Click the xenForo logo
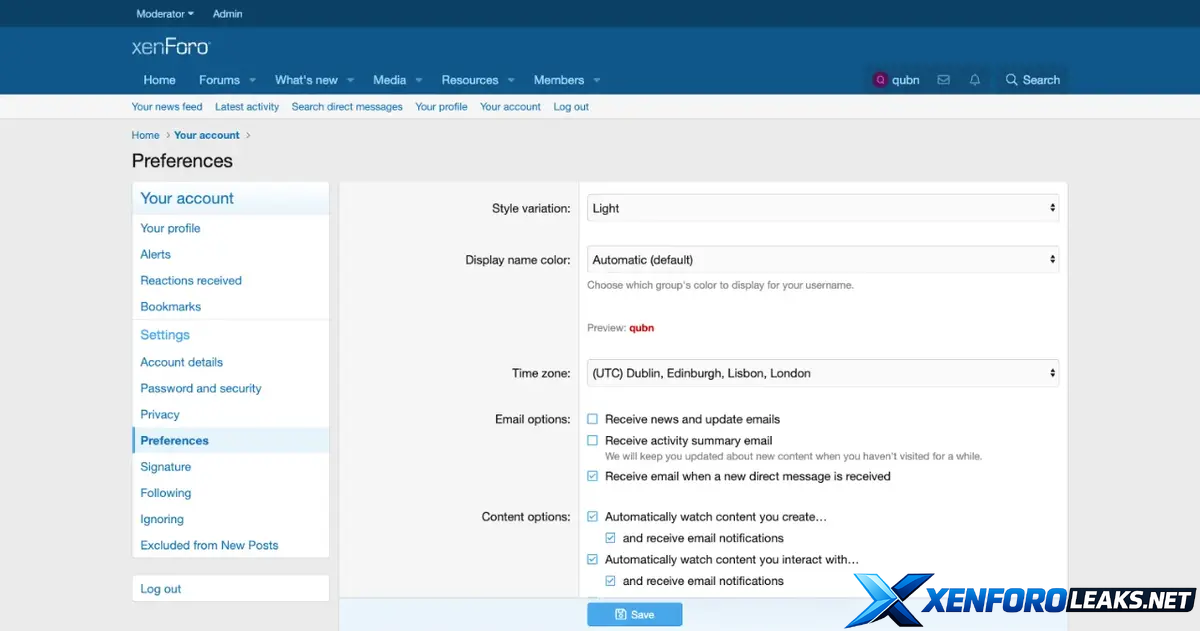Screen dimensions: 1200x631 [171, 47]
